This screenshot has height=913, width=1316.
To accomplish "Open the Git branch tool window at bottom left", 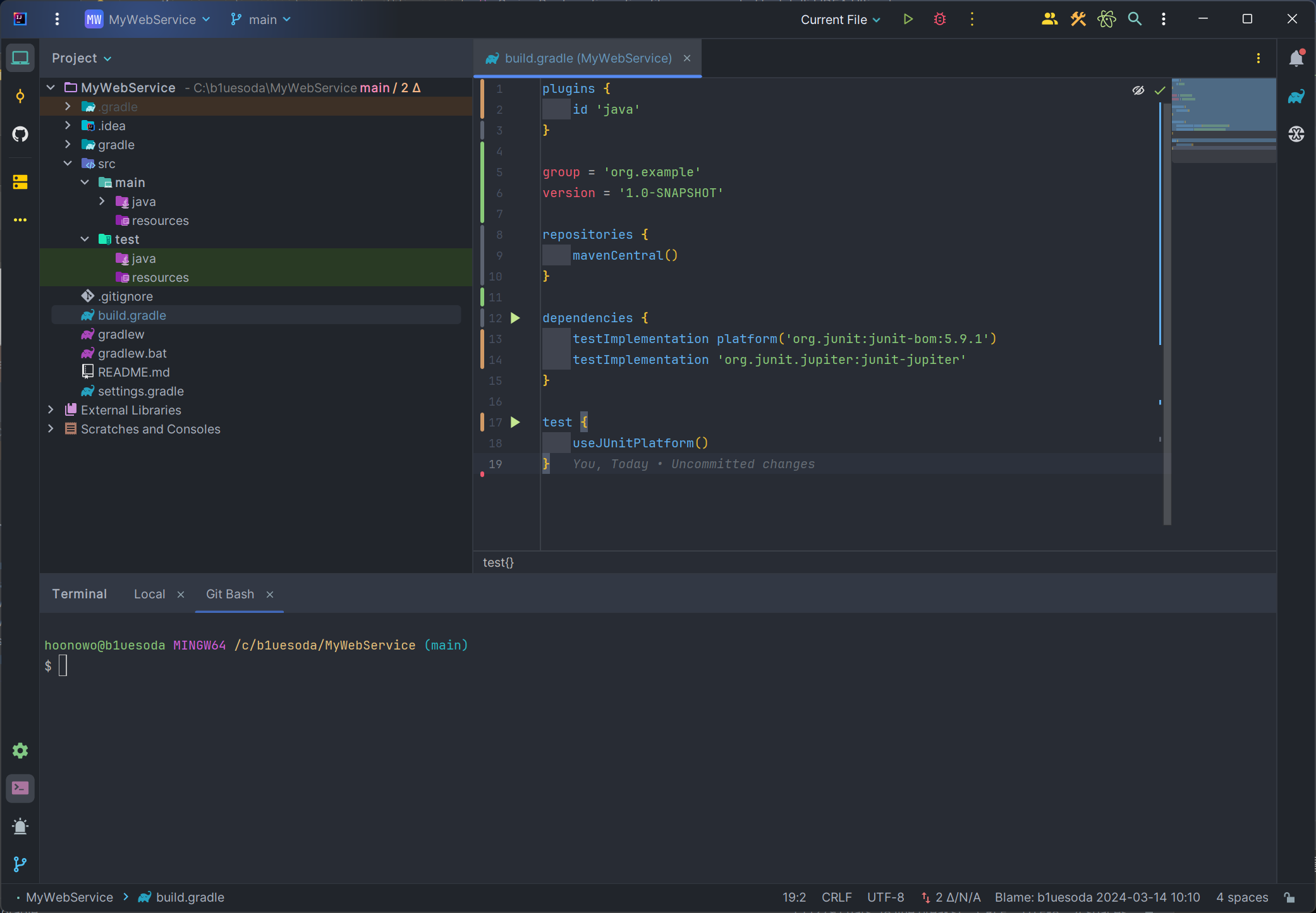I will coord(20,864).
